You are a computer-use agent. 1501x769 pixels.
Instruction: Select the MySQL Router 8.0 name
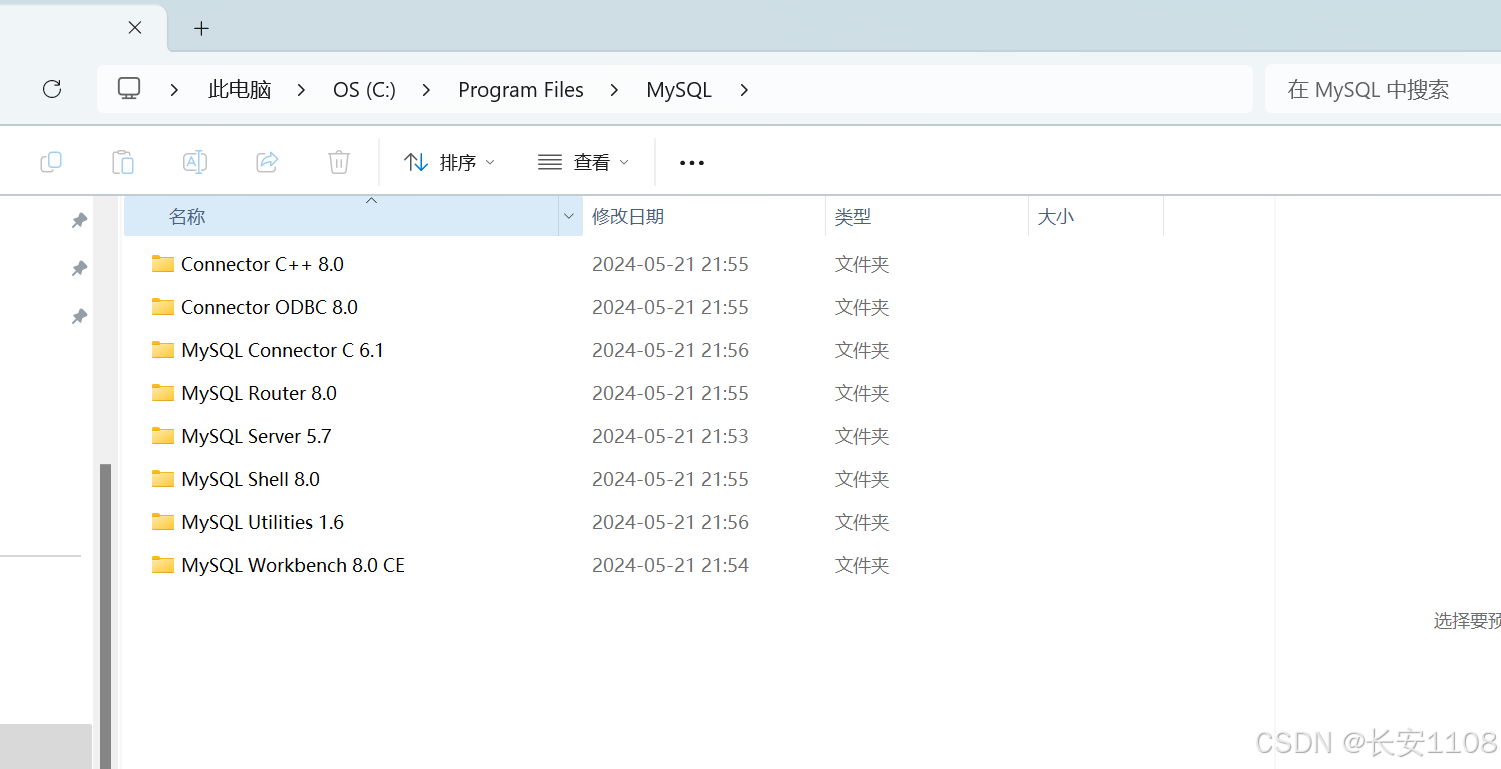(259, 393)
